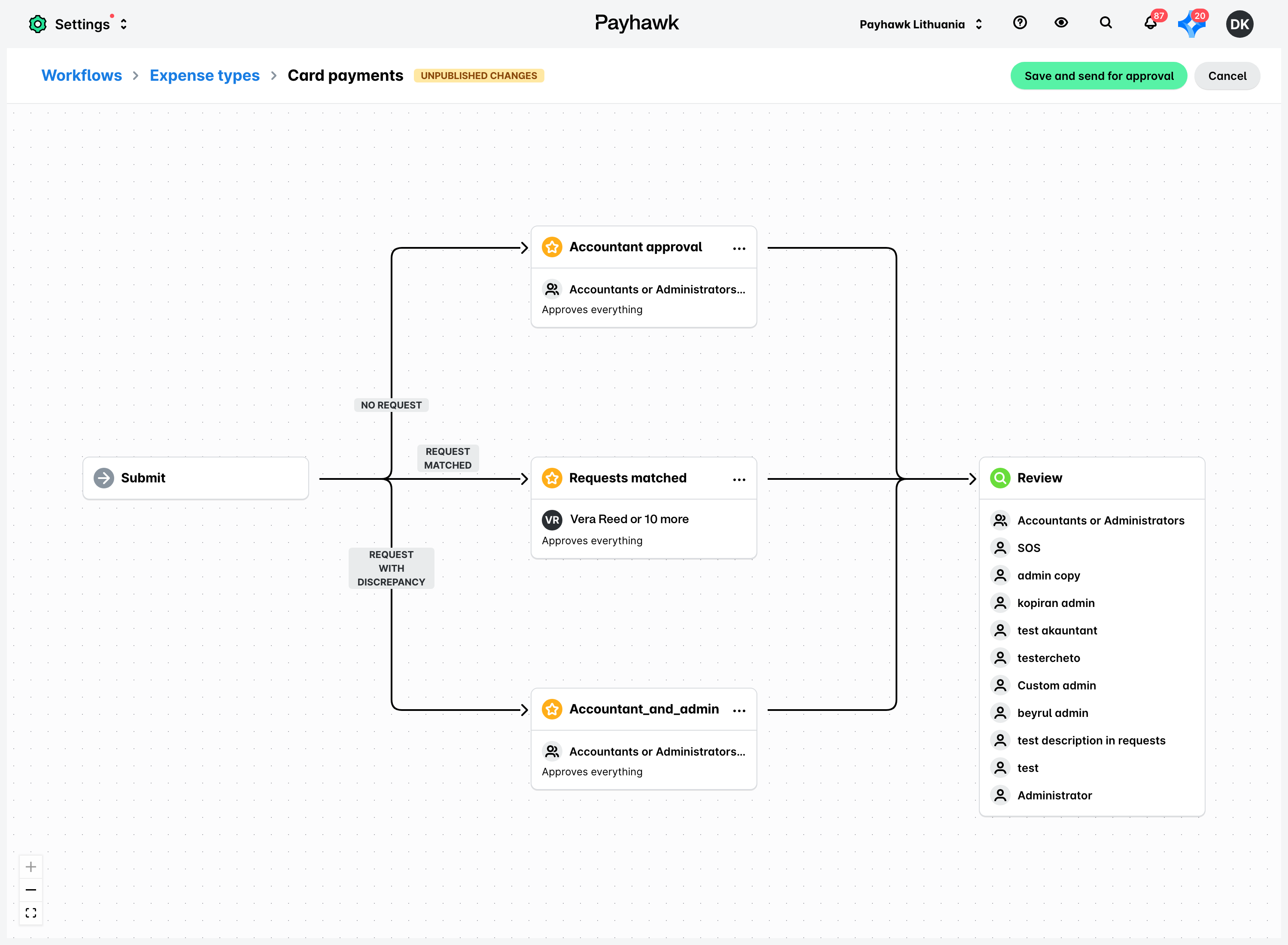Click Accountant approval group approvers icon
Screen dimensions: 1288x945
[552, 290]
